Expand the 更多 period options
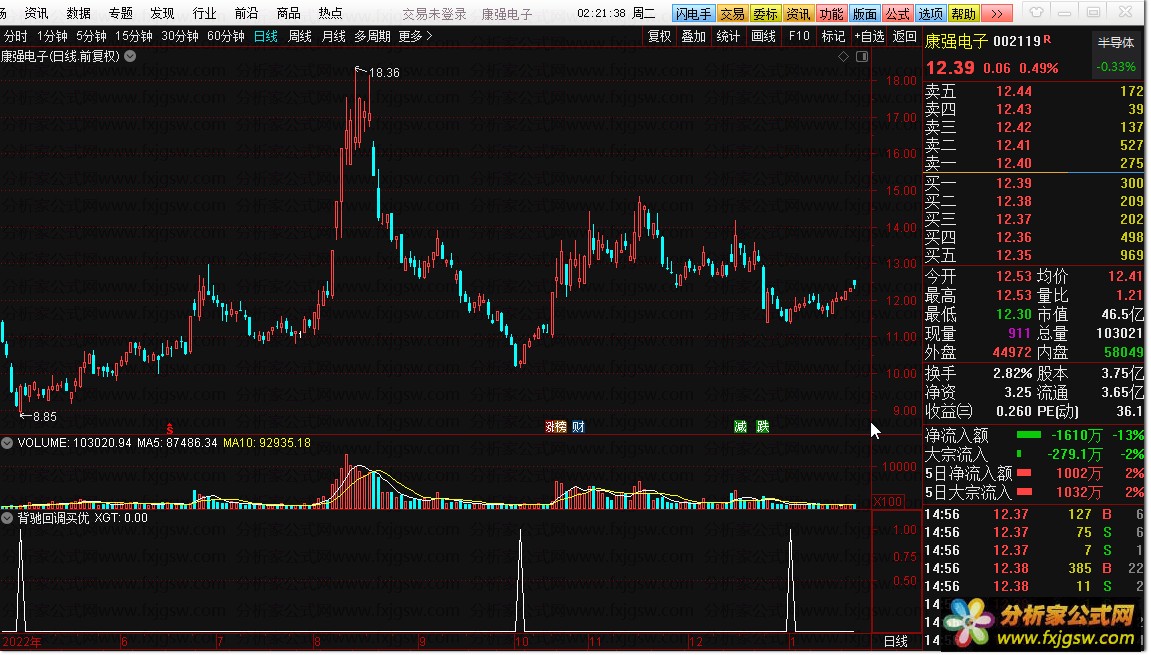The image size is (1151, 655). [415, 36]
